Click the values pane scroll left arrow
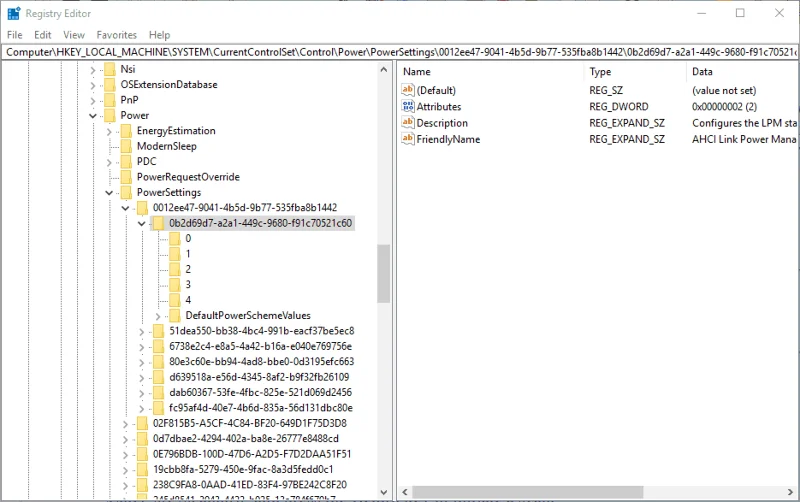The width and height of the screenshot is (800, 502). (405, 492)
